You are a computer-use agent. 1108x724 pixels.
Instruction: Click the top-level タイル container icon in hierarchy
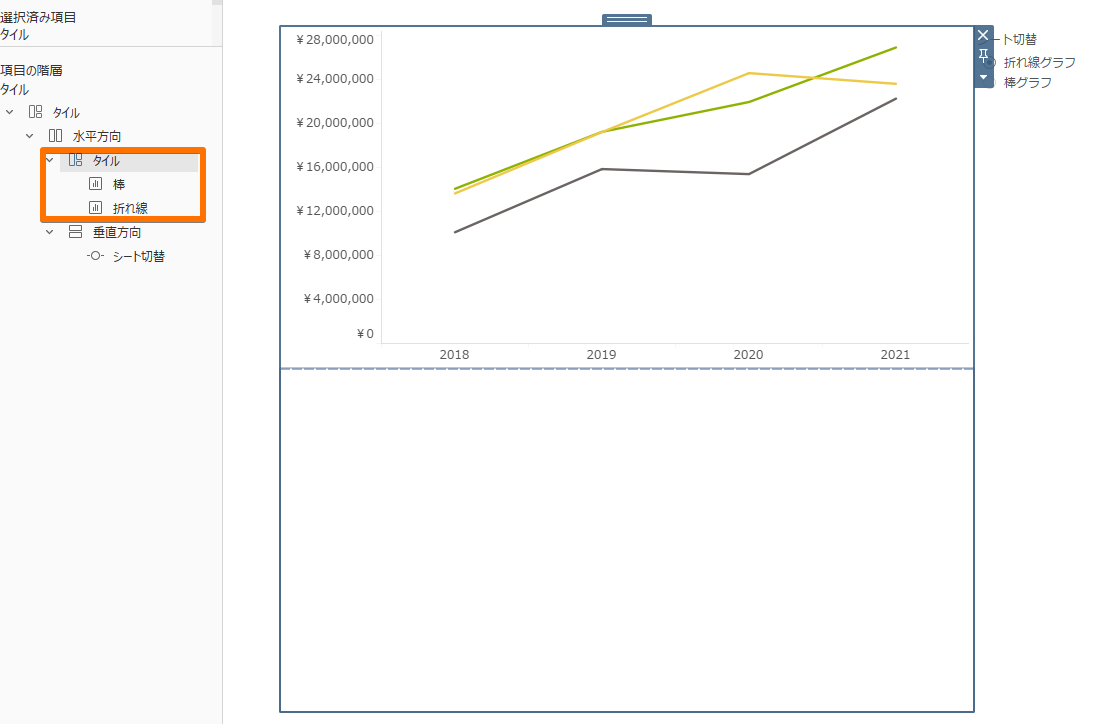[35, 112]
